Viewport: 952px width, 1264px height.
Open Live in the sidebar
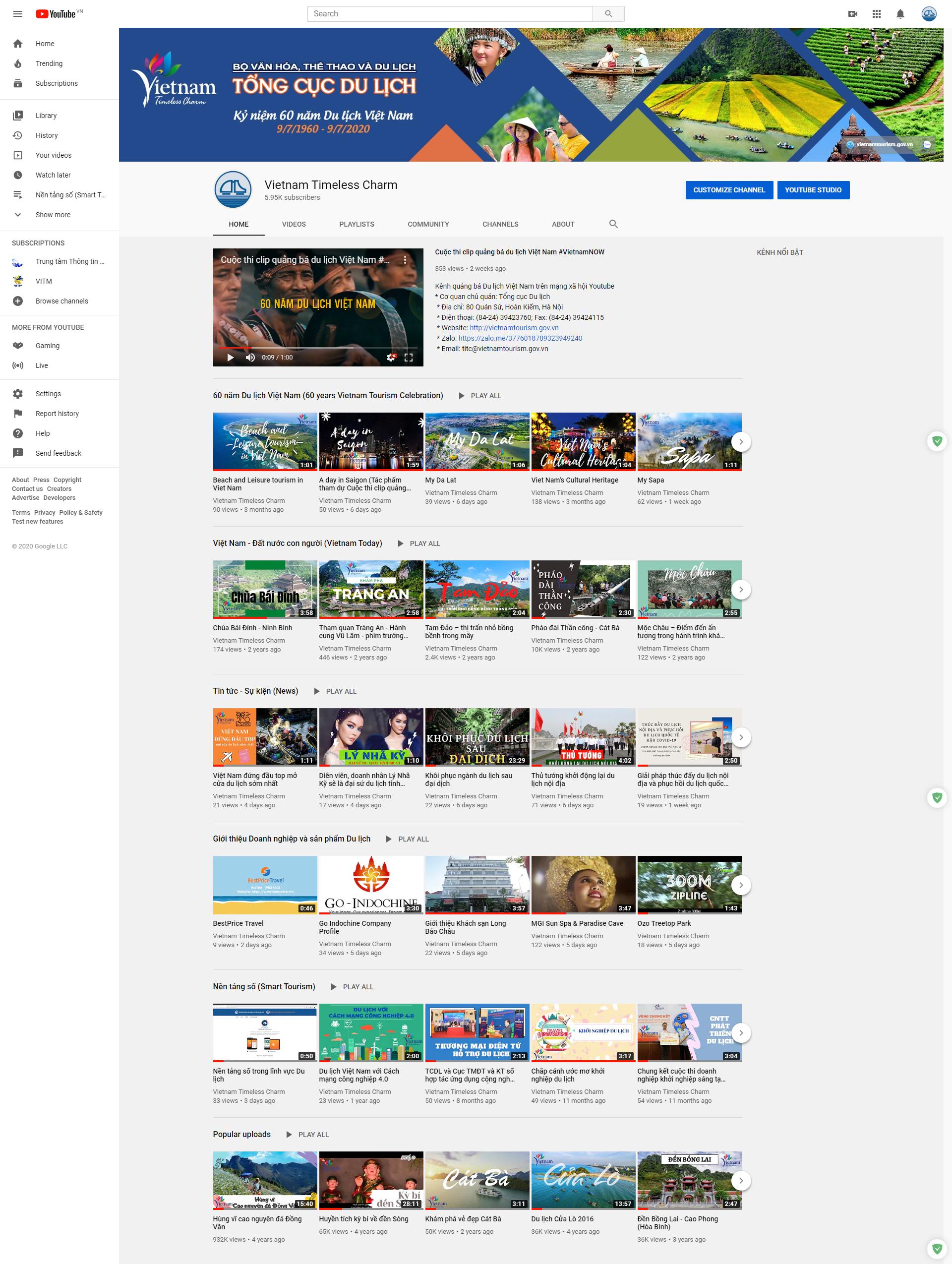(59, 366)
